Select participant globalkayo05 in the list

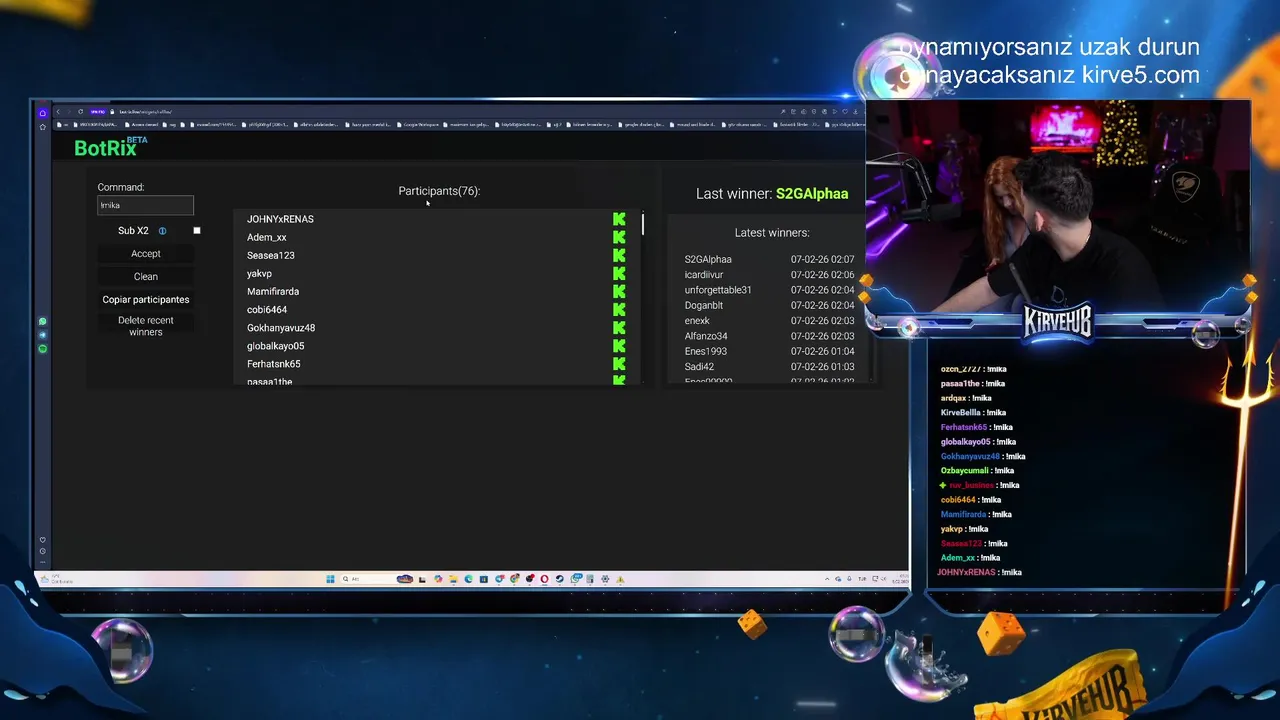276,346
